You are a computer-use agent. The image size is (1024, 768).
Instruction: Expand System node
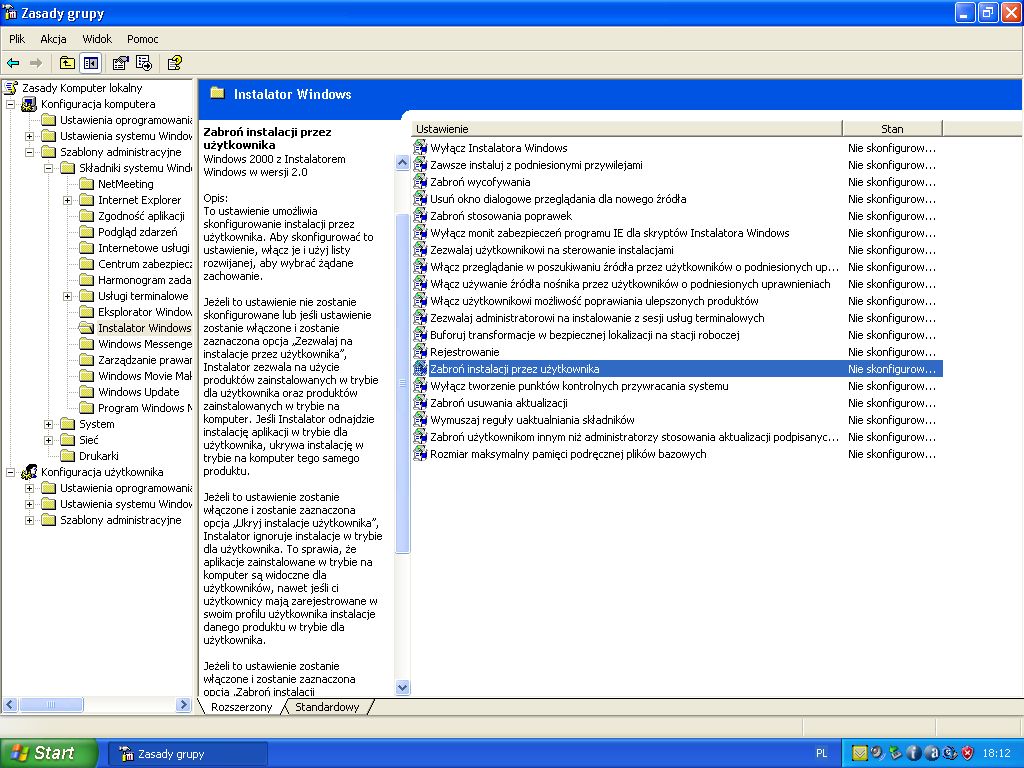pos(48,424)
